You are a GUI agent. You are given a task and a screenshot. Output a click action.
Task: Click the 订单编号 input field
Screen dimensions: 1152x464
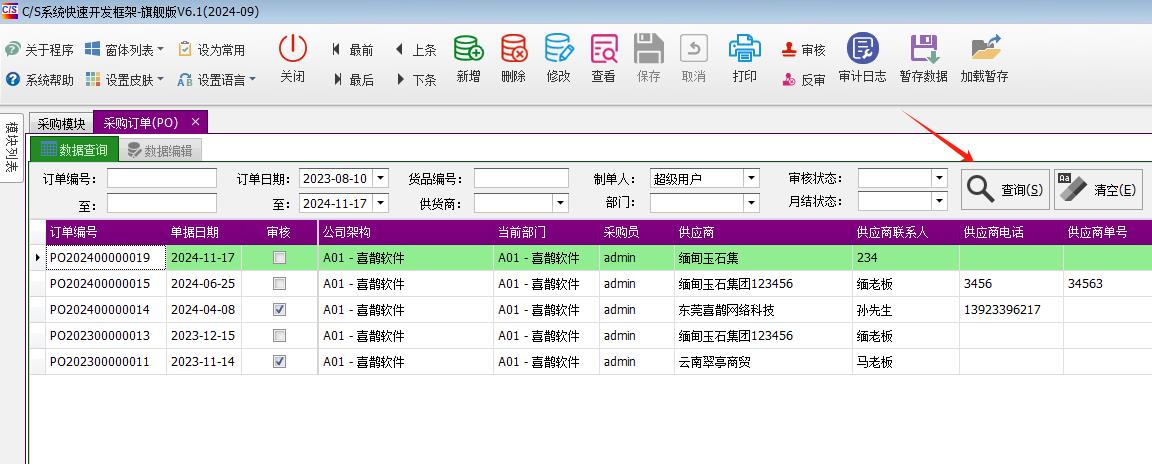[x=161, y=179]
